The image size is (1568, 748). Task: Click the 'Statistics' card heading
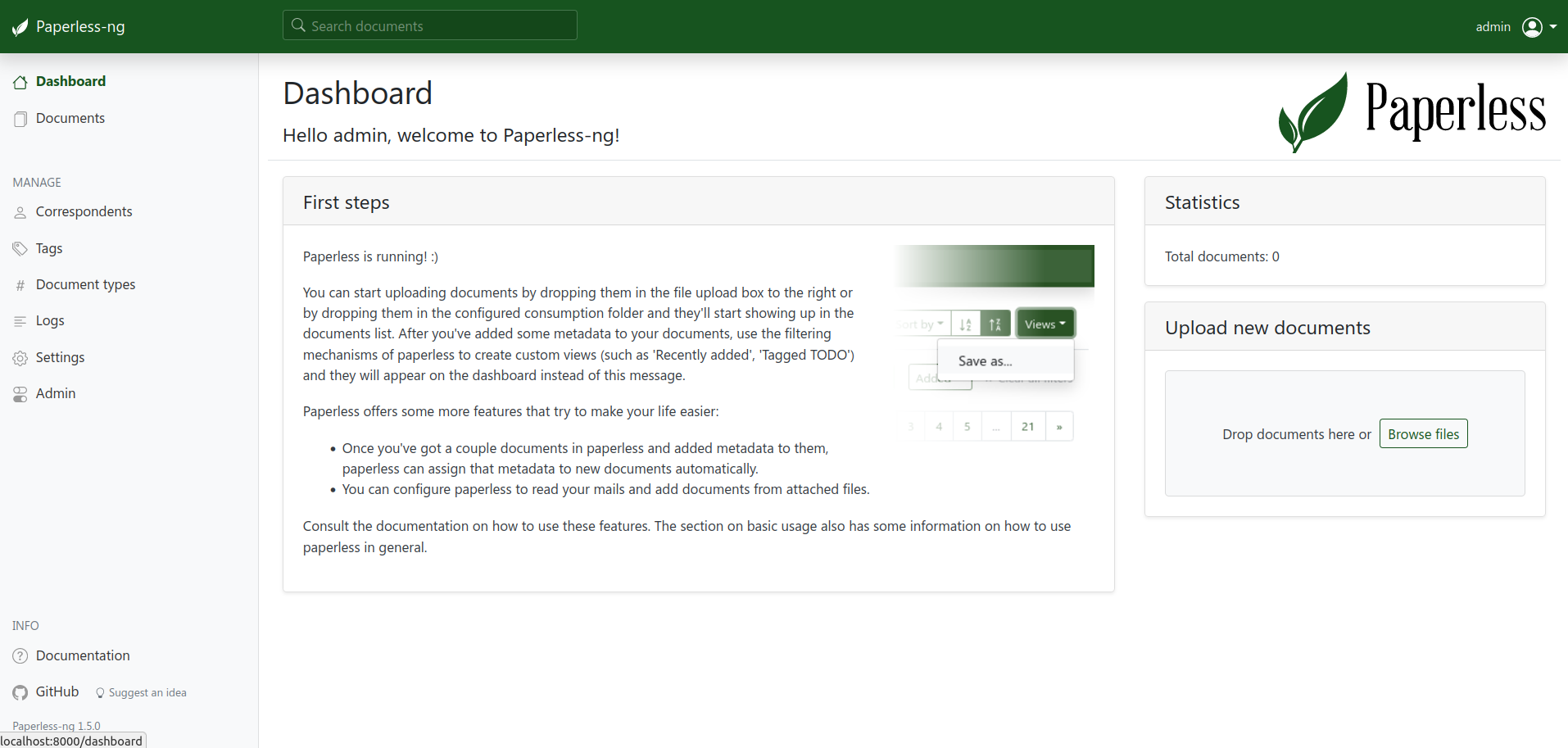point(1202,202)
